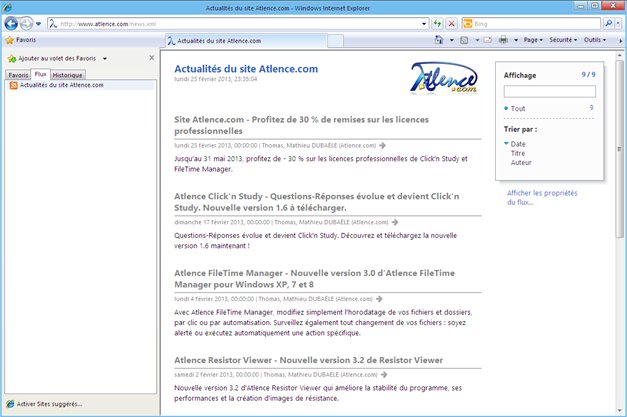Click the Read Mail toolbar icon

point(487,40)
